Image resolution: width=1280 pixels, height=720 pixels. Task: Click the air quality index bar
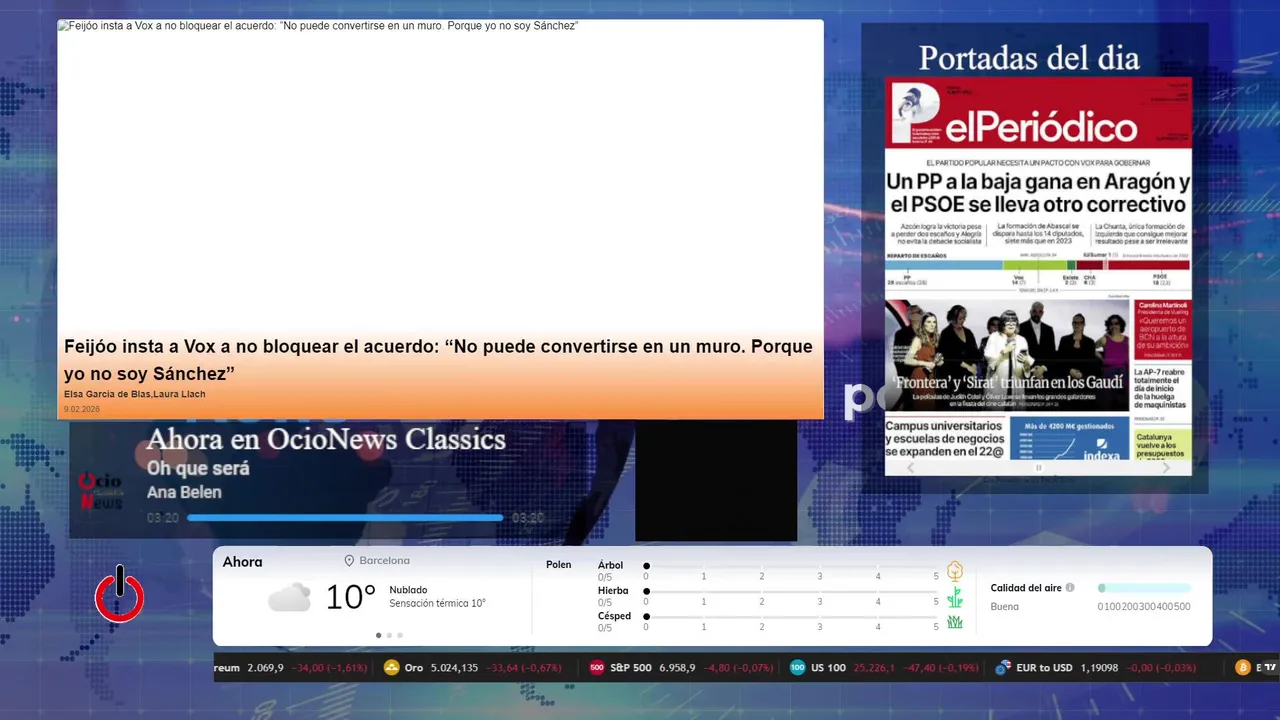(1144, 588)
